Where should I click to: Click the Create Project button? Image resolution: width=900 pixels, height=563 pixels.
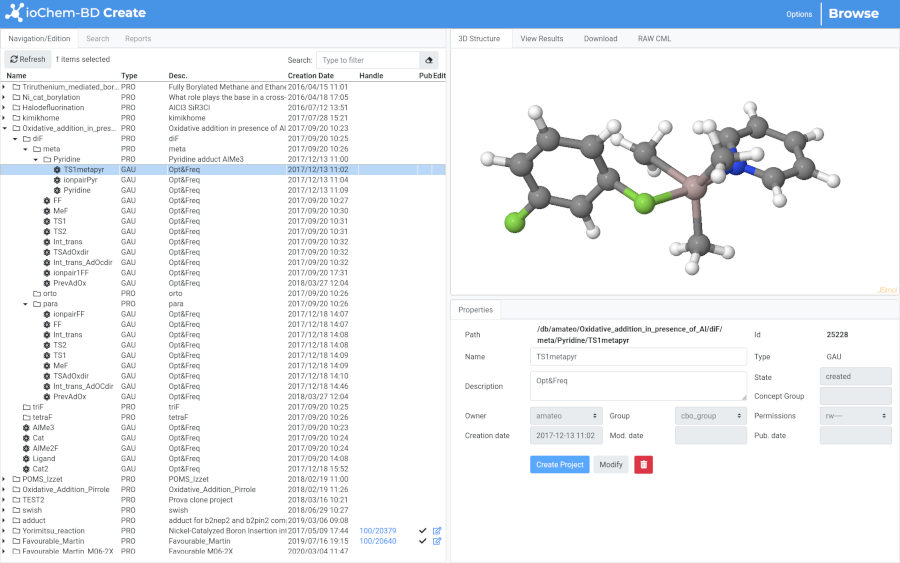coord(560,464)
